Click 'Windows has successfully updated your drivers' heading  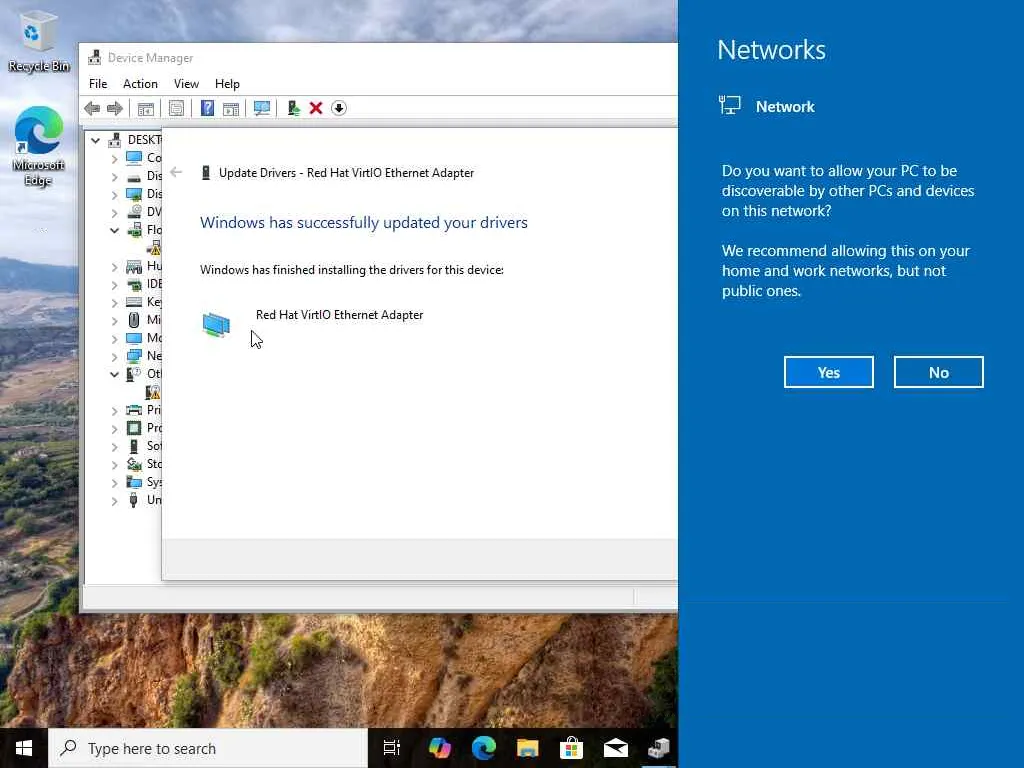click(364, 223)
